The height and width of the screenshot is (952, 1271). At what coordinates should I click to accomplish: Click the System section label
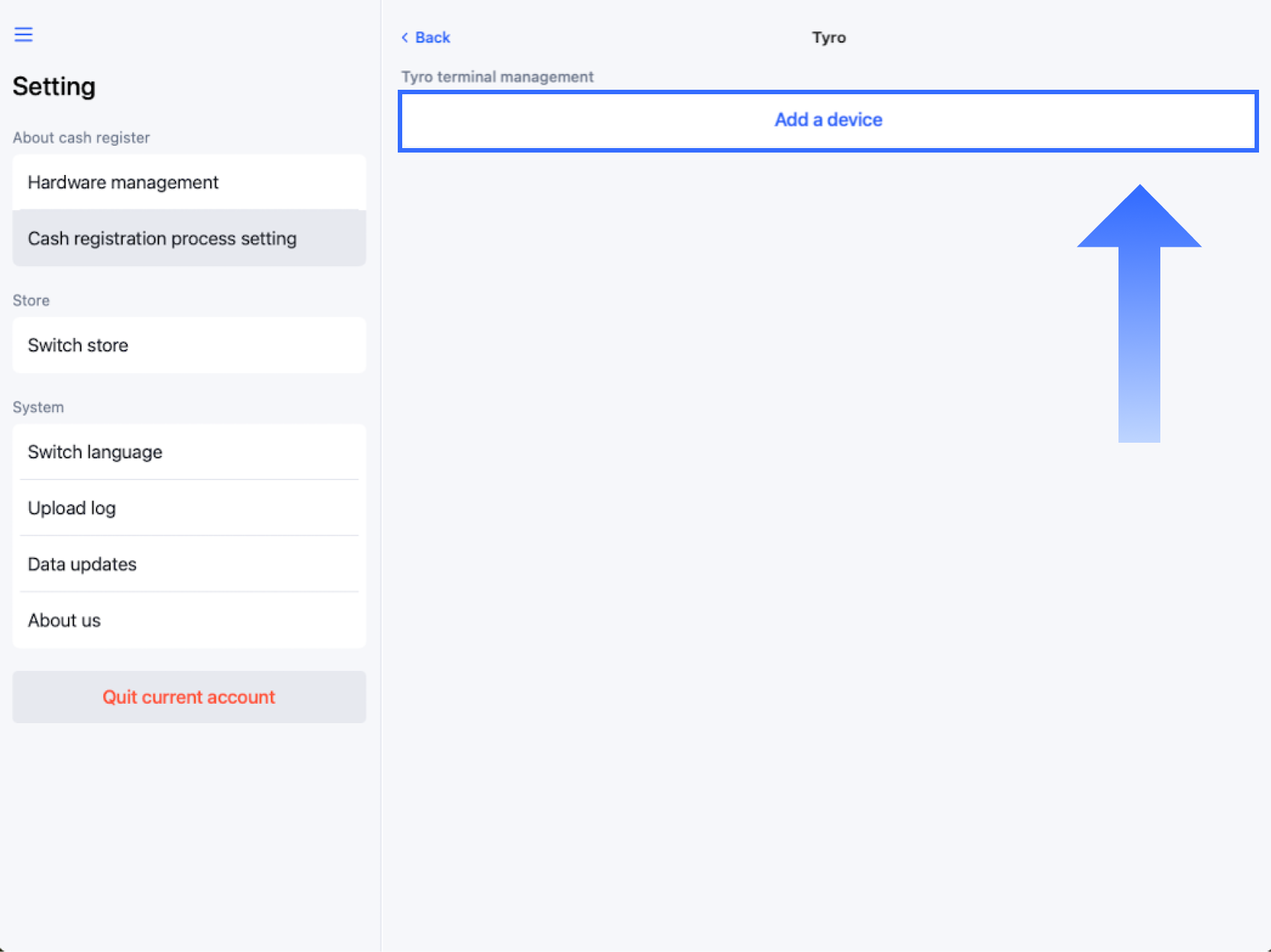point(38,408)
